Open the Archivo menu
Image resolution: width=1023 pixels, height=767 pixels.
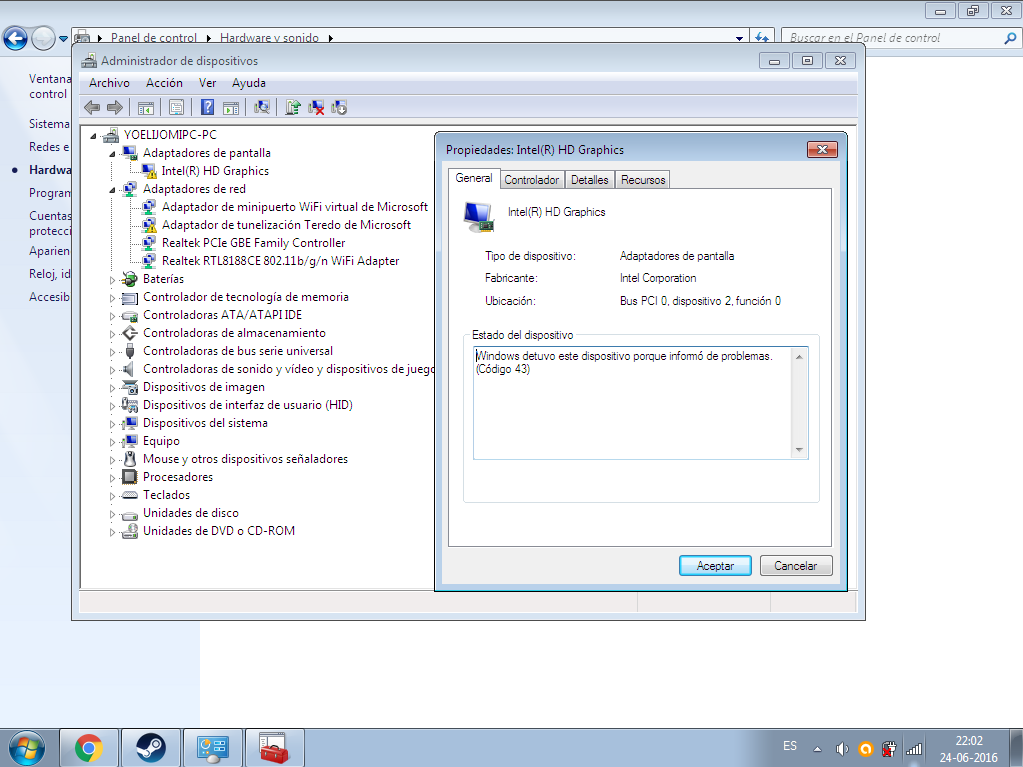coord(109,83)
